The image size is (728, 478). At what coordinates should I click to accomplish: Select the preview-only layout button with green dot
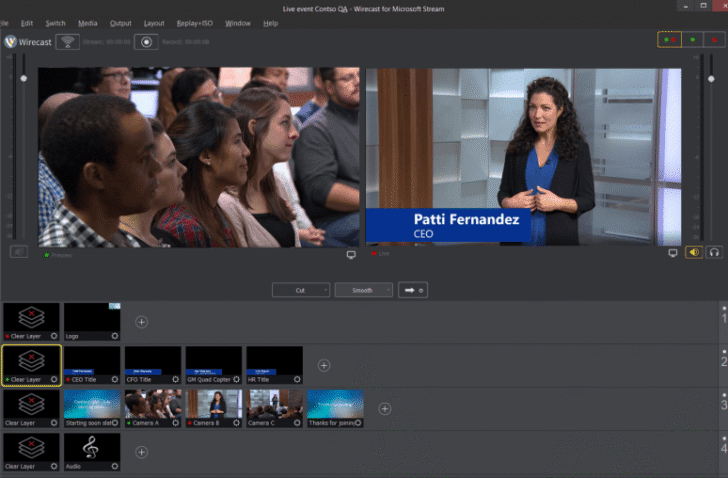click(693, 40)
